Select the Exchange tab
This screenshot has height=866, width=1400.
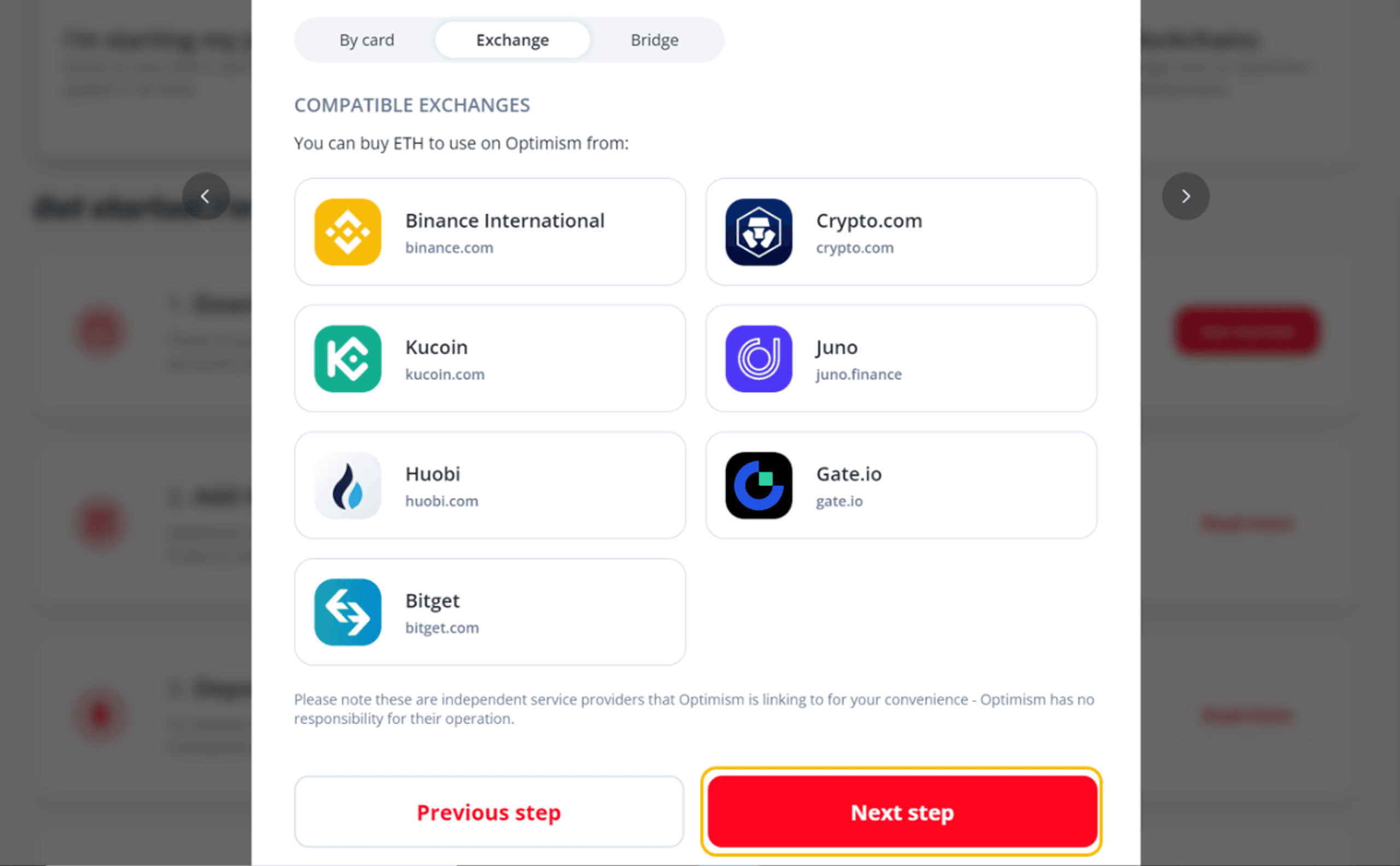(512, 40)
